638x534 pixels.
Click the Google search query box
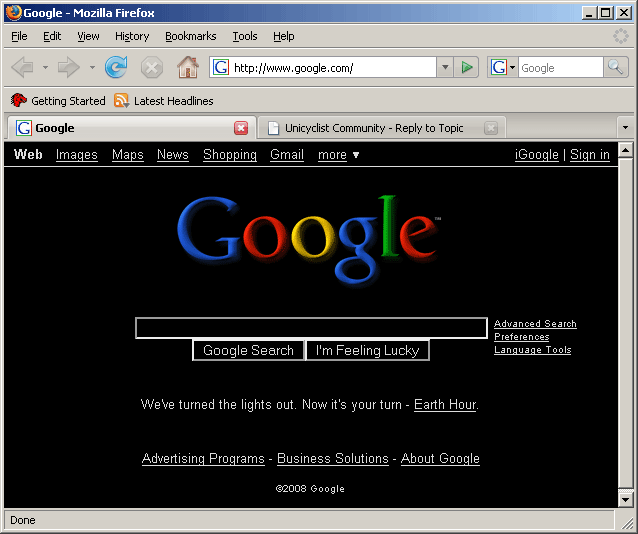click(311, 328)
